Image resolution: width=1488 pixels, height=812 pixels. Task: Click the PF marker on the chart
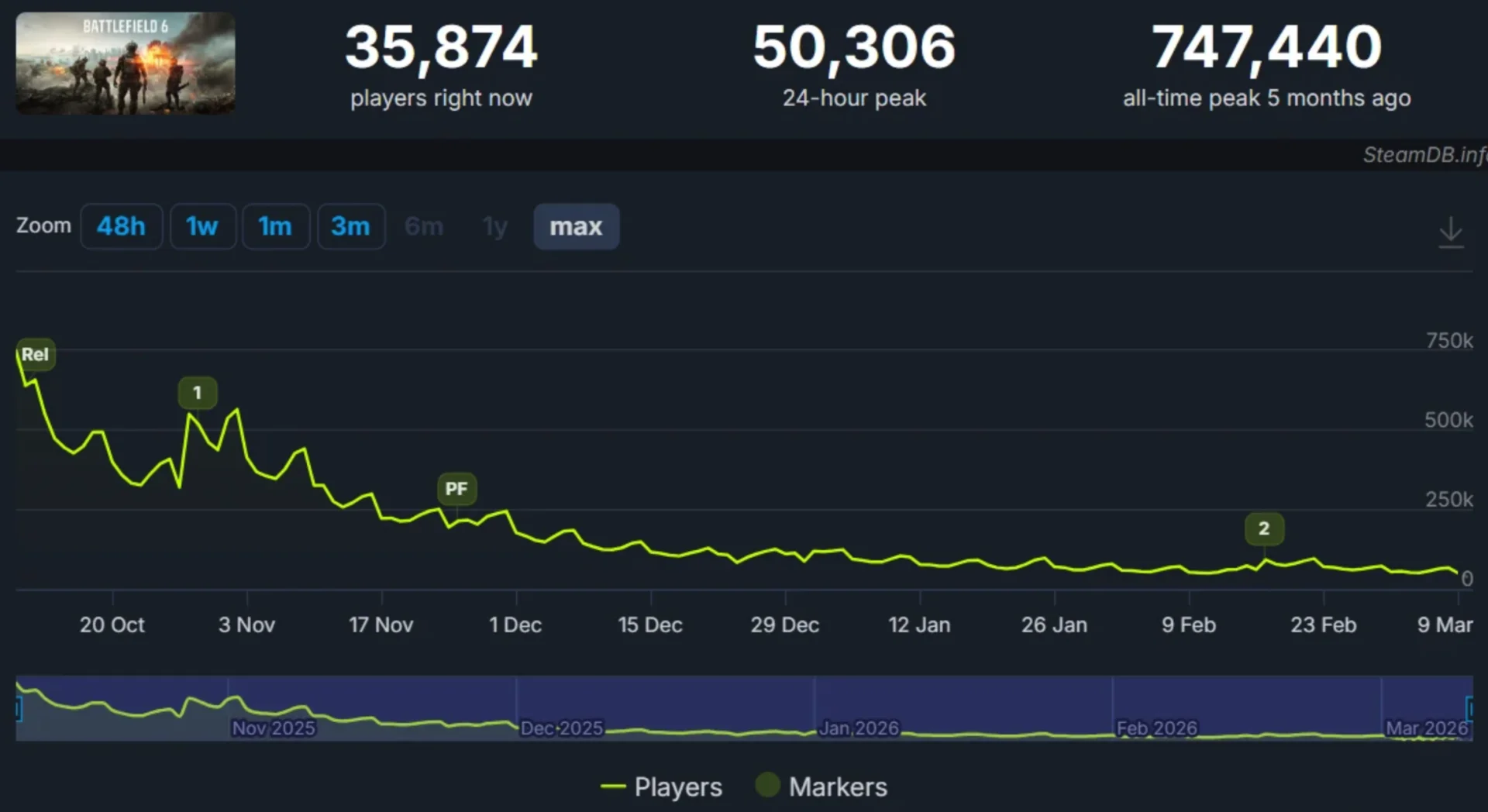[x=456, y=489]
